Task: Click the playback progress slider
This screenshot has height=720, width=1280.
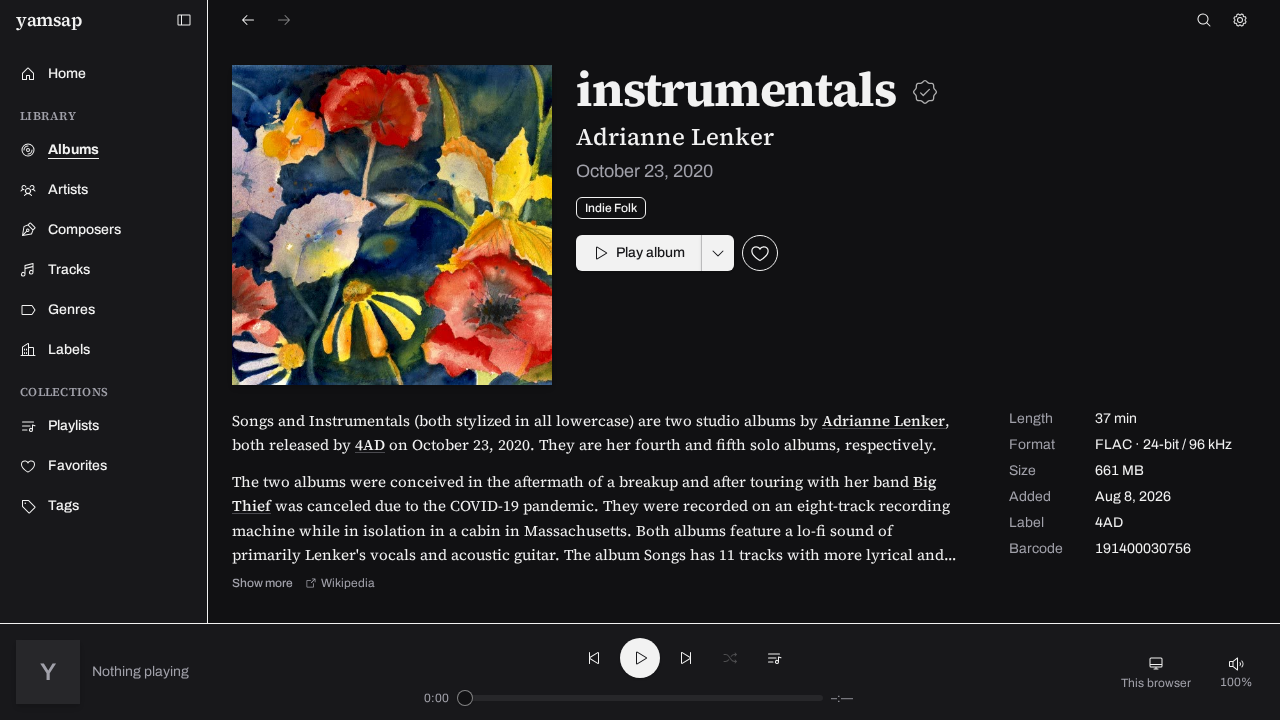Action: point(640,698)
